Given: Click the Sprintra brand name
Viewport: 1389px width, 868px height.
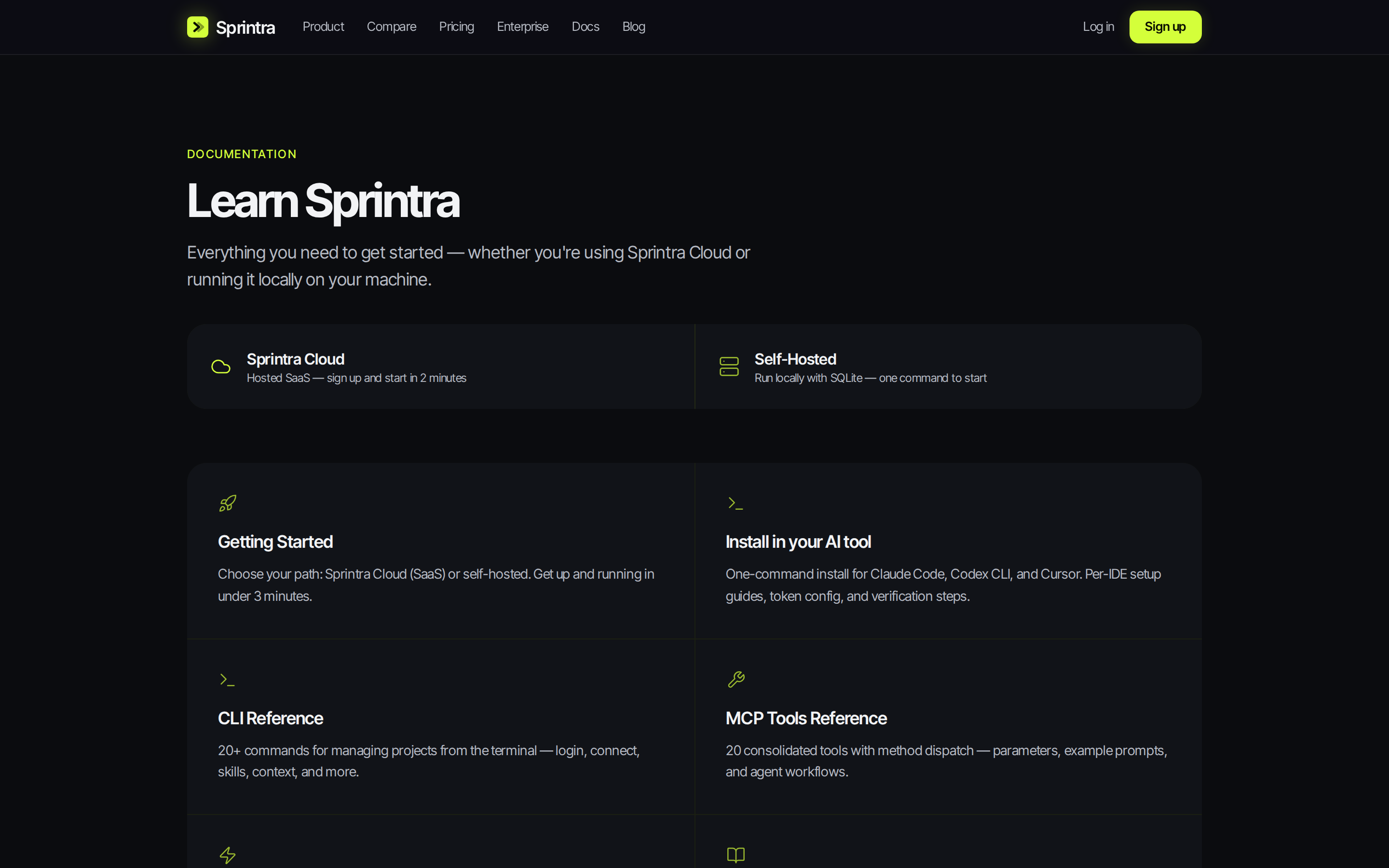Looking at the screenshot, I should (245, 27).
